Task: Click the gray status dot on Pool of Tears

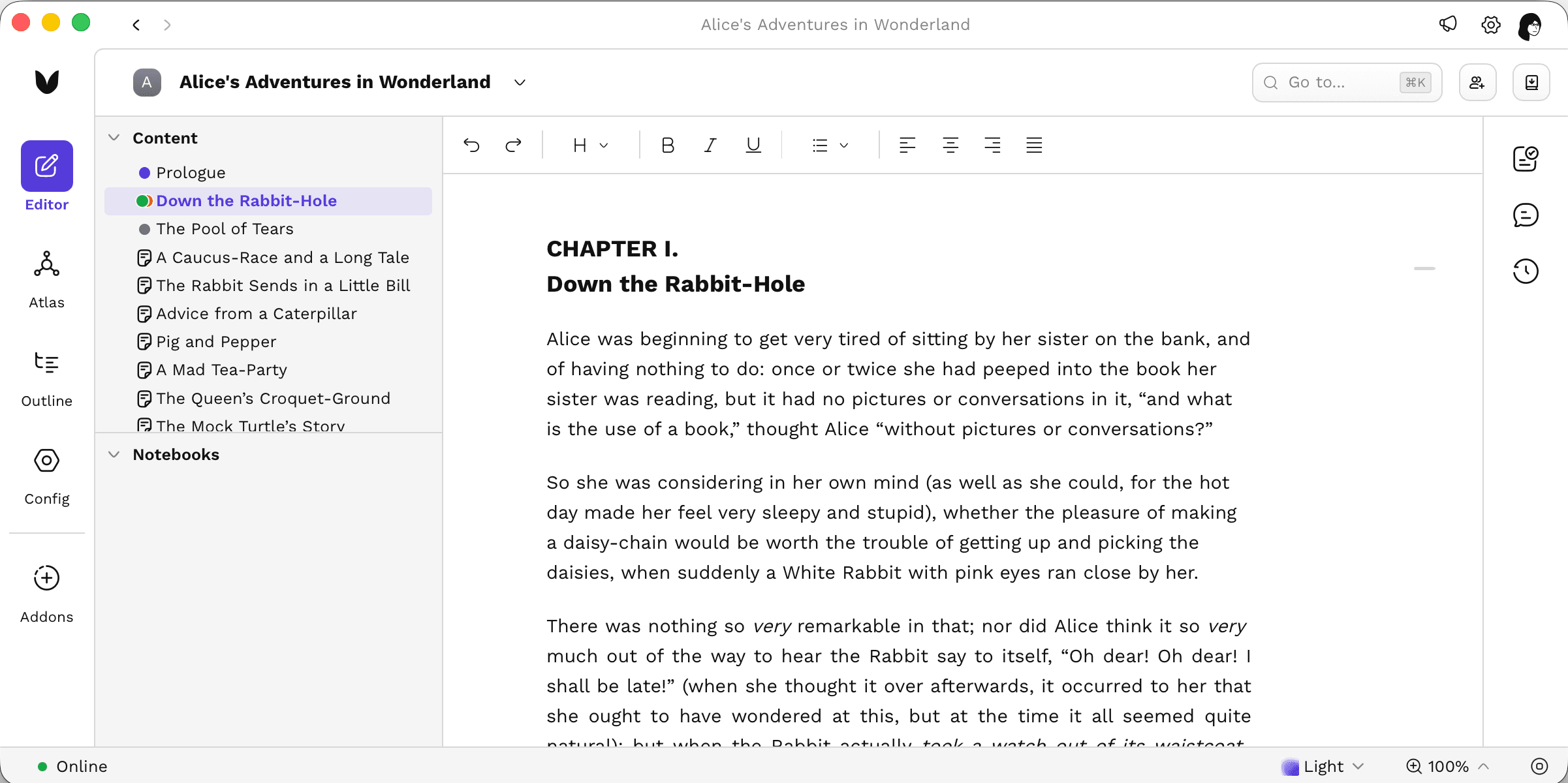Action: coord(144,229)
